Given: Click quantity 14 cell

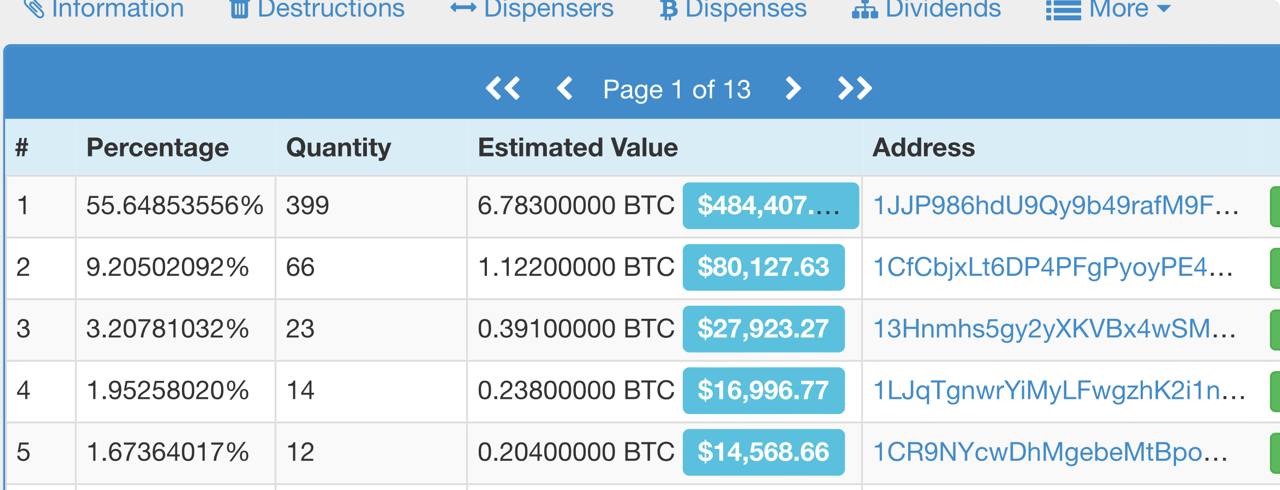Looking at the screenshot, I should coord(371,390).
